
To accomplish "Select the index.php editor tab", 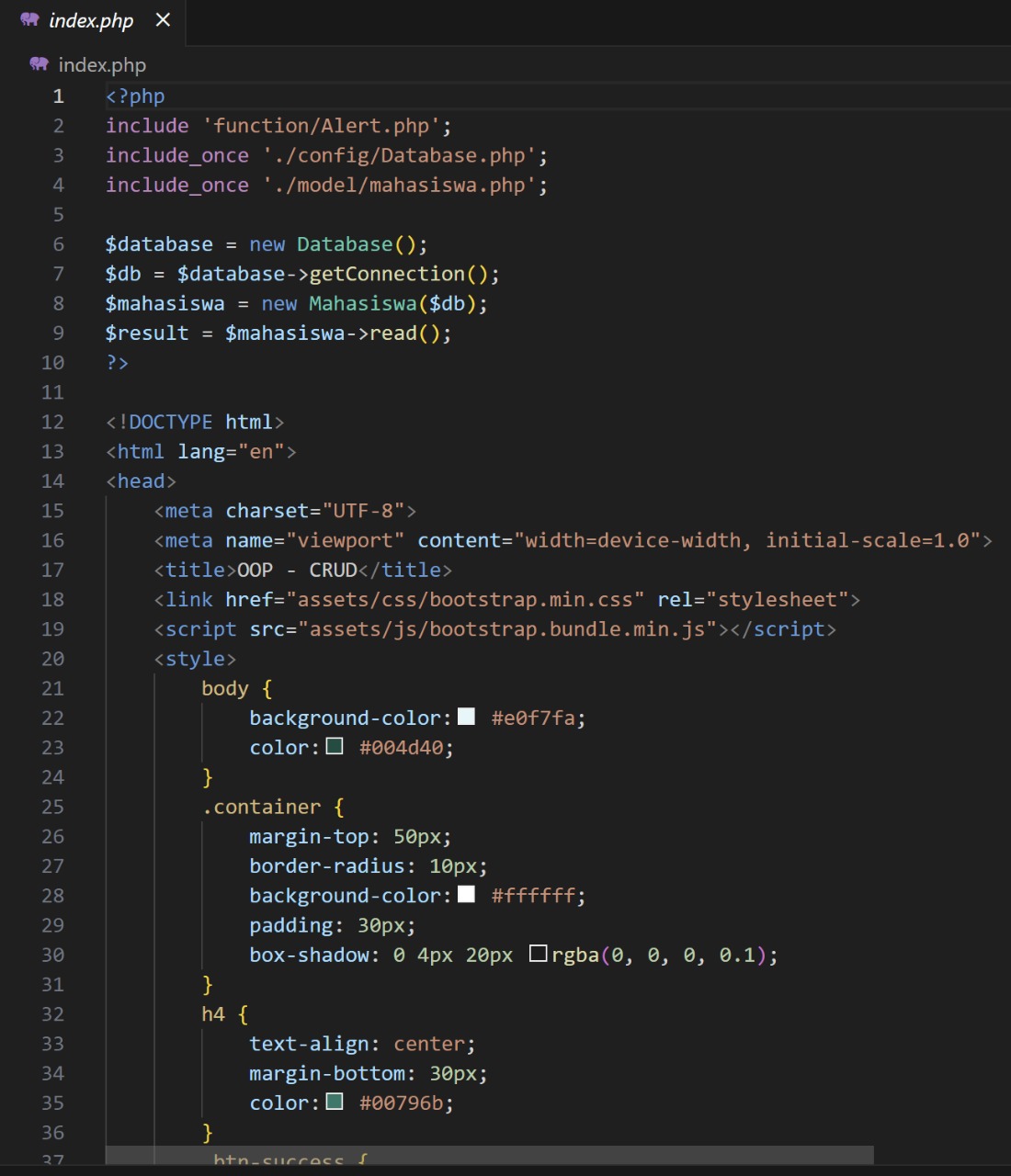I will 91,20.
